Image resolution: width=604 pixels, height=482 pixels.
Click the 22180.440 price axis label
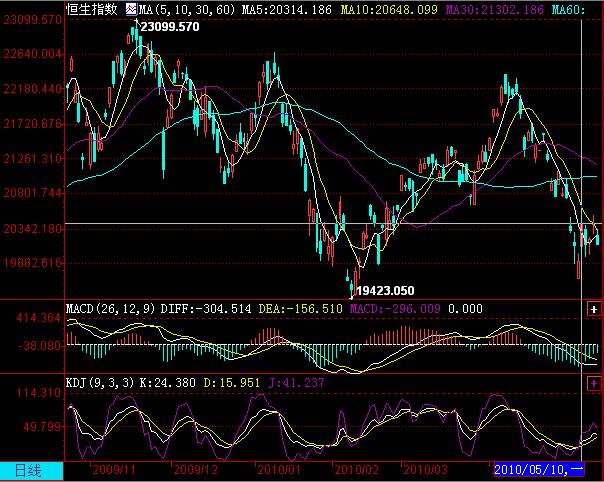(32, 89)
